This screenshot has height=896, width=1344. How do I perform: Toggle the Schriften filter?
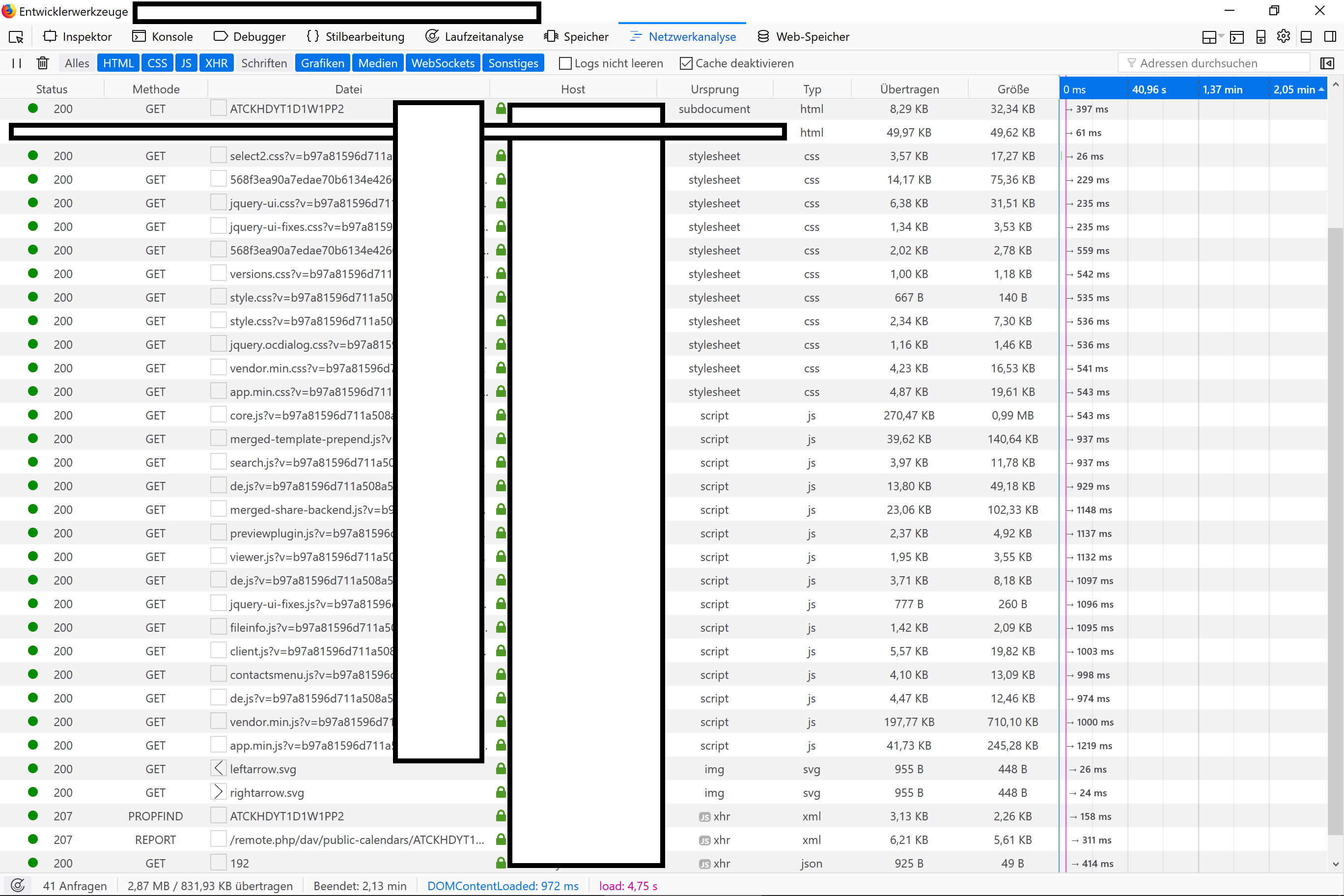pyautogui.click(x=264, y=63)
